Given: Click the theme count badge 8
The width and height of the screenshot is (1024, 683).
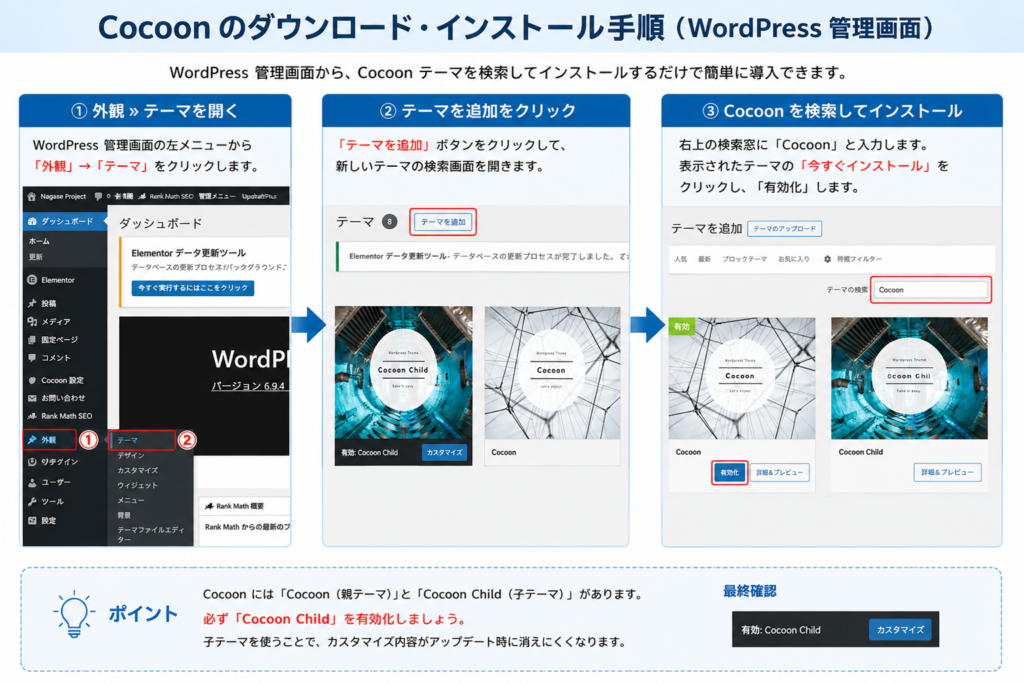Looking at the screenshot, I should coord(389,222).
